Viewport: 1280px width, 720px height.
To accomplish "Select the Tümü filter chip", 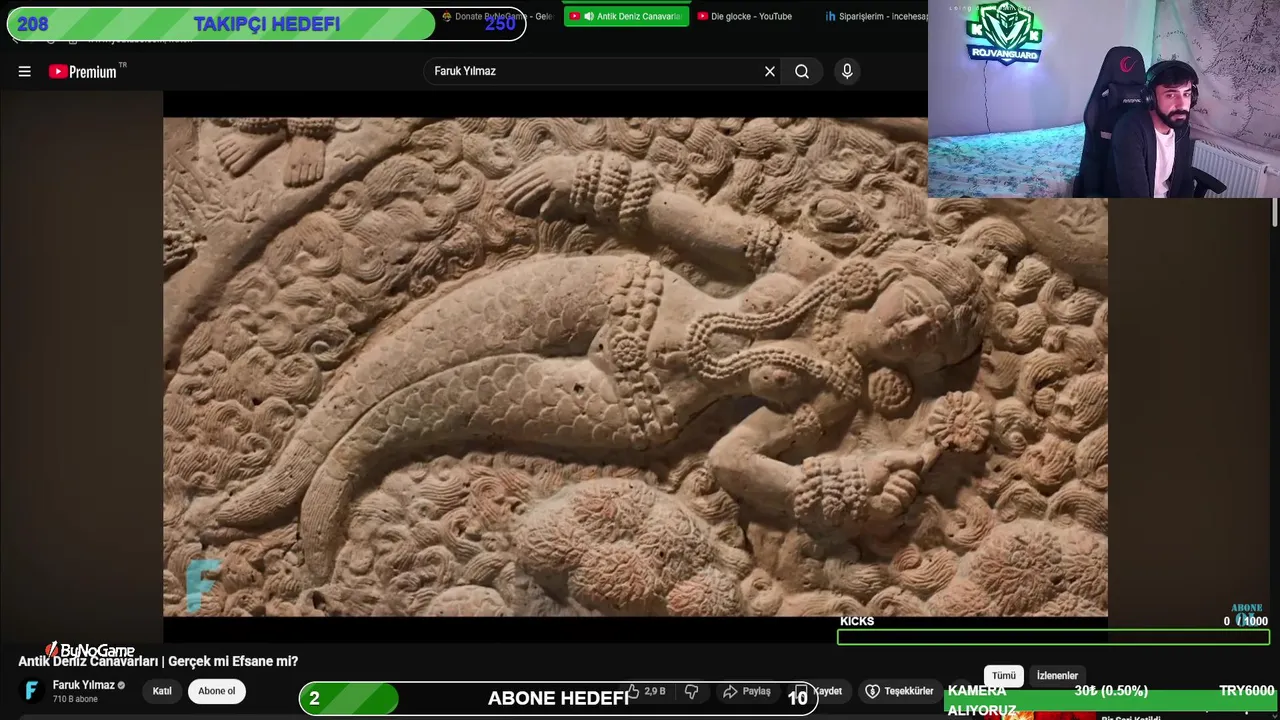I will (1004, 676).
